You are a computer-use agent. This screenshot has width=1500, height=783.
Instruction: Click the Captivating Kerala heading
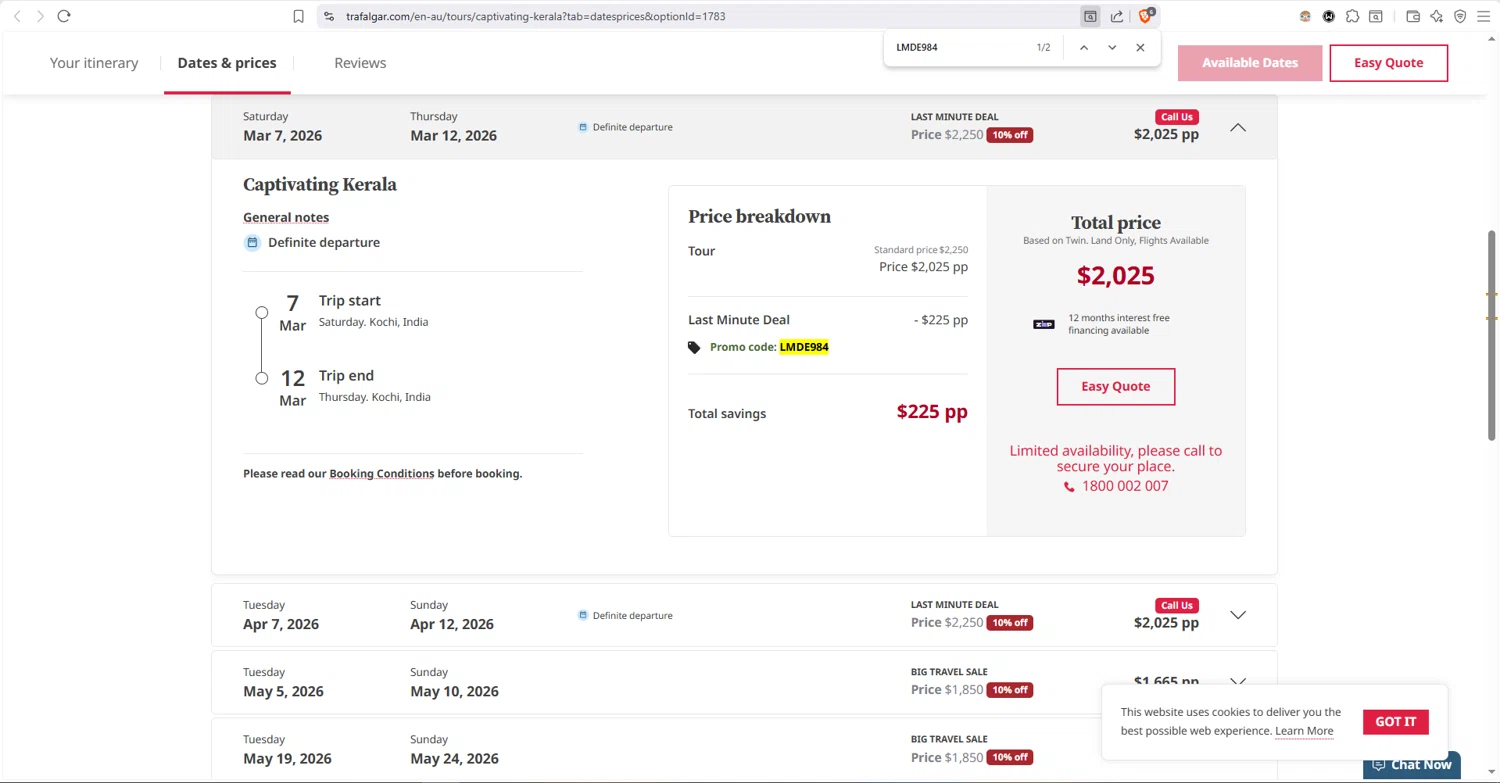pos(320,185)
